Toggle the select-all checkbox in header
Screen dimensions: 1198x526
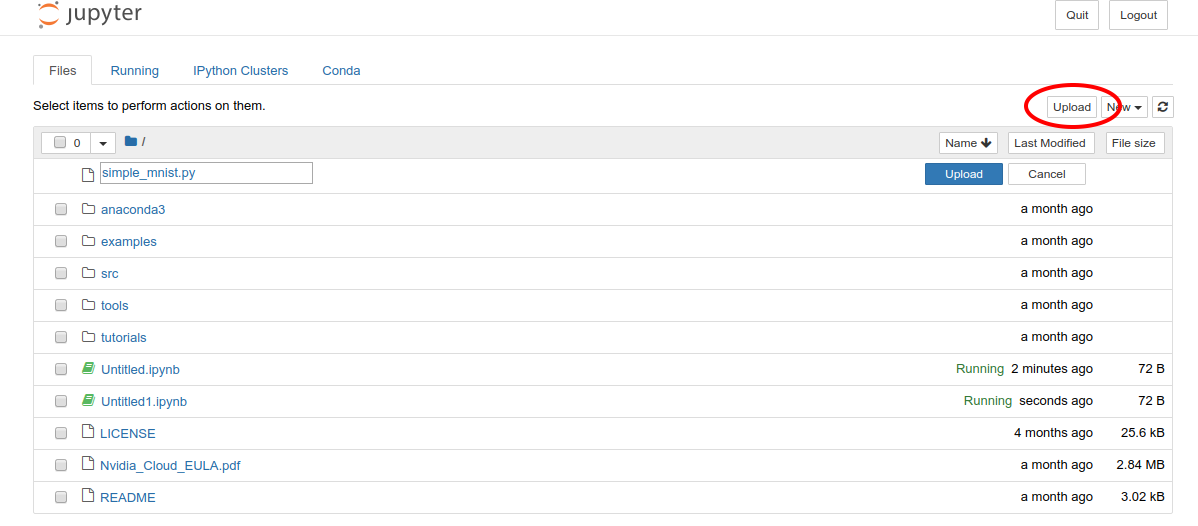pos(60,142)
